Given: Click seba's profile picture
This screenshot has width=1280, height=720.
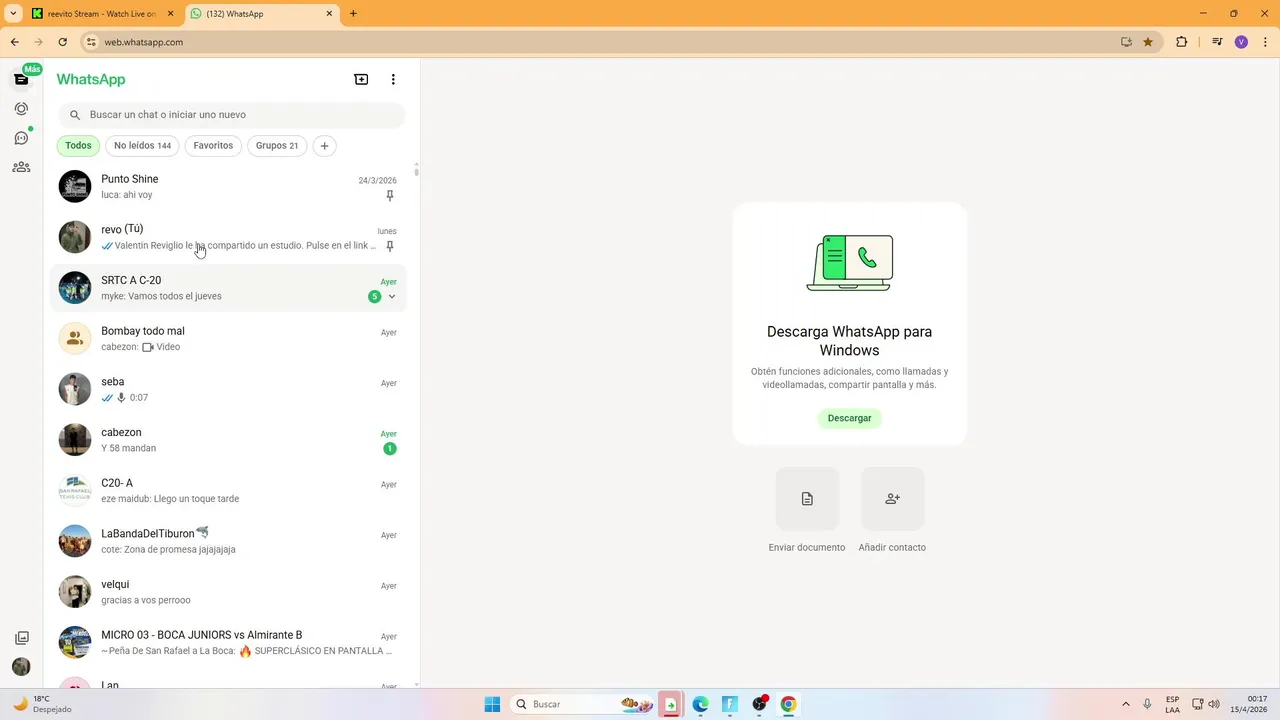Looking at the screenshot, I should 75,389.
